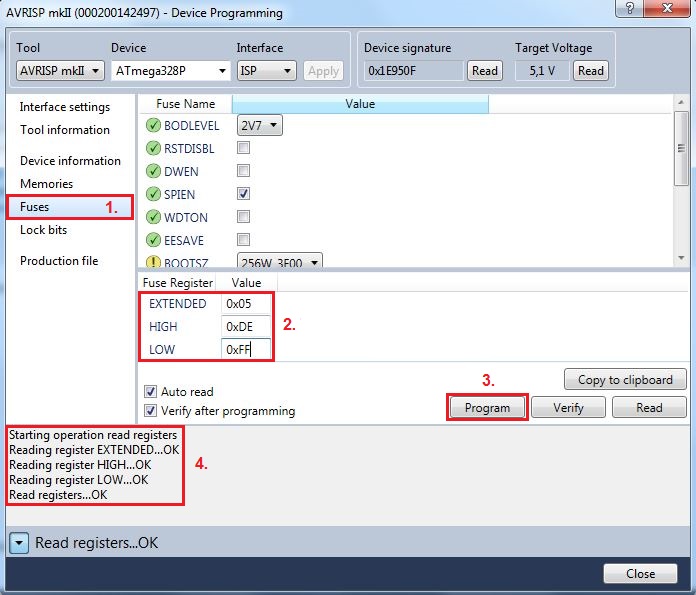
Task: Uncheck the SPIEN fuse checkbox
Action: pyautogui.click(x=243, y=194)
